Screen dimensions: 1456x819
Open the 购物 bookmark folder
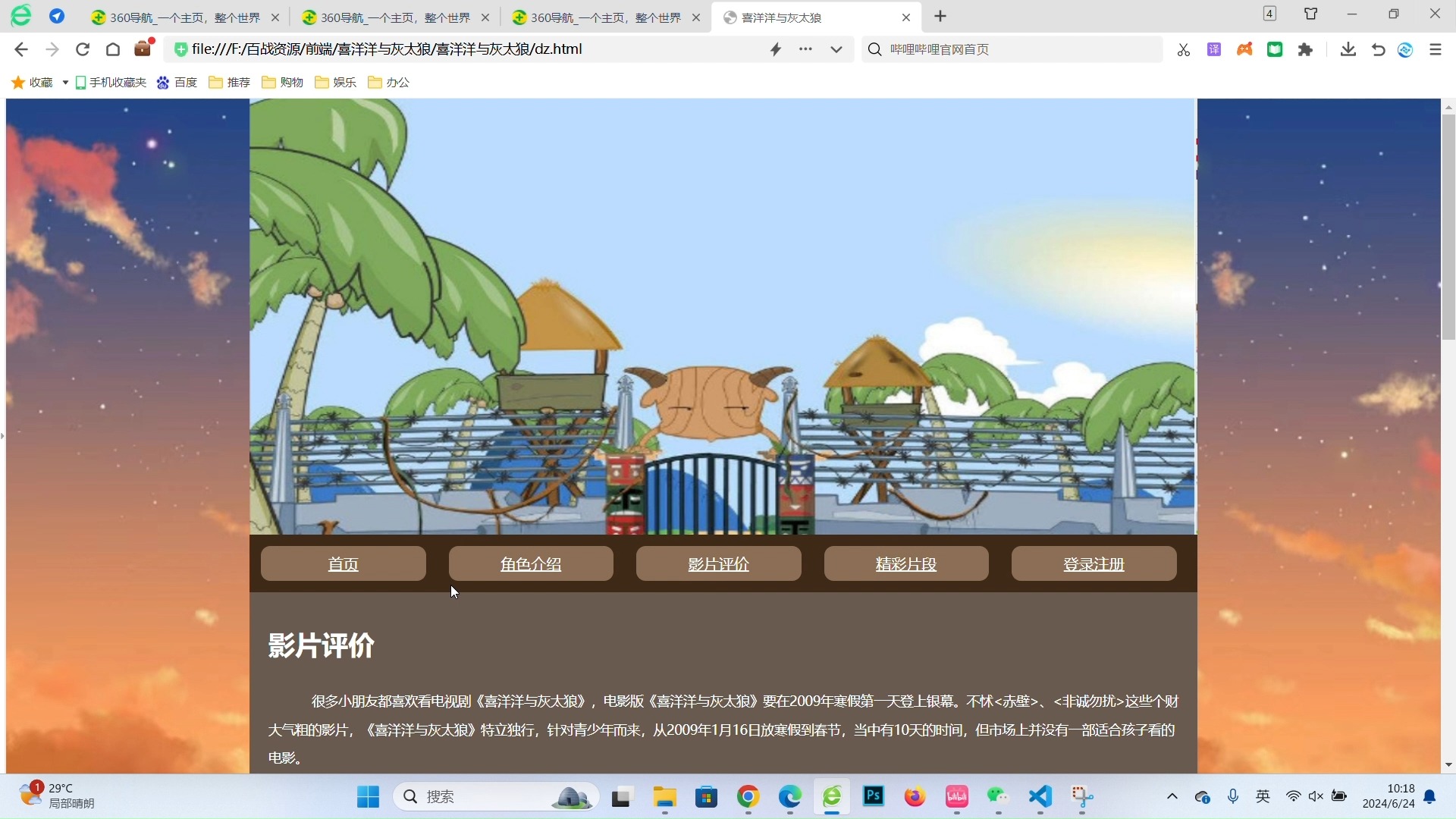click(x=283, y=82)
